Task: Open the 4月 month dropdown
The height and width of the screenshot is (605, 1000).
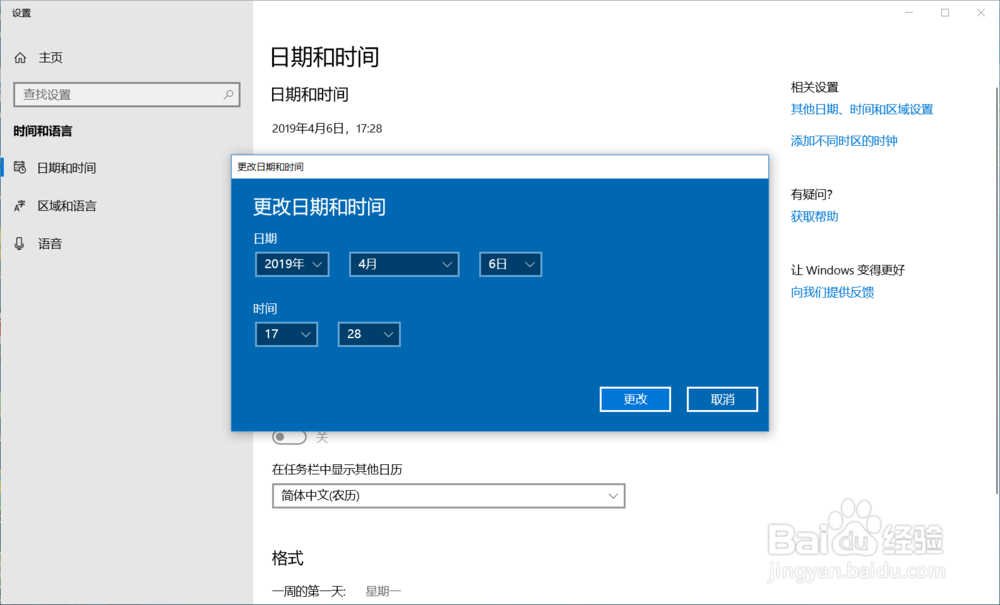Action: 403,264
